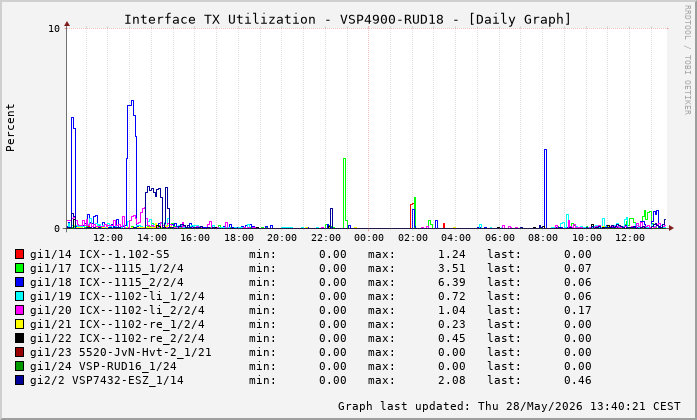The image size is (697, 420).
Task: Click the last value 0.07 for gi1/17
Action: [578, 268]
